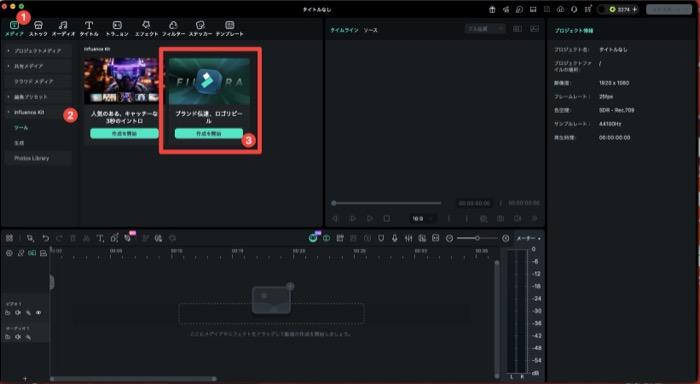Open the gift icon in title bar

point(492,9)
